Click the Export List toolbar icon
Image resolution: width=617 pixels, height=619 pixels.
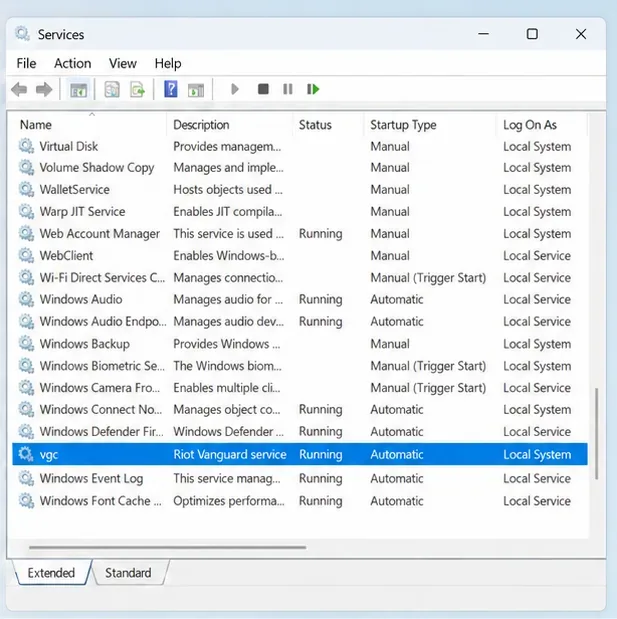(137, 90)
